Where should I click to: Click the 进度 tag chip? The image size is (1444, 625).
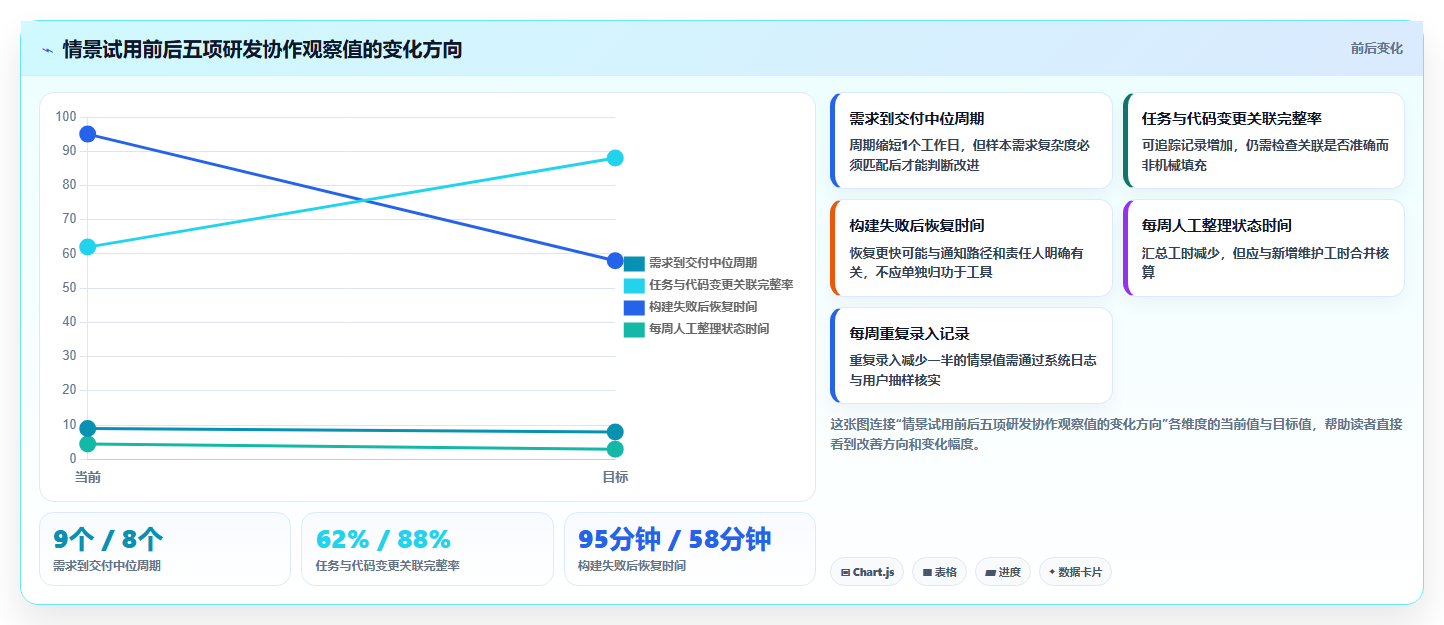point(1003,572)
